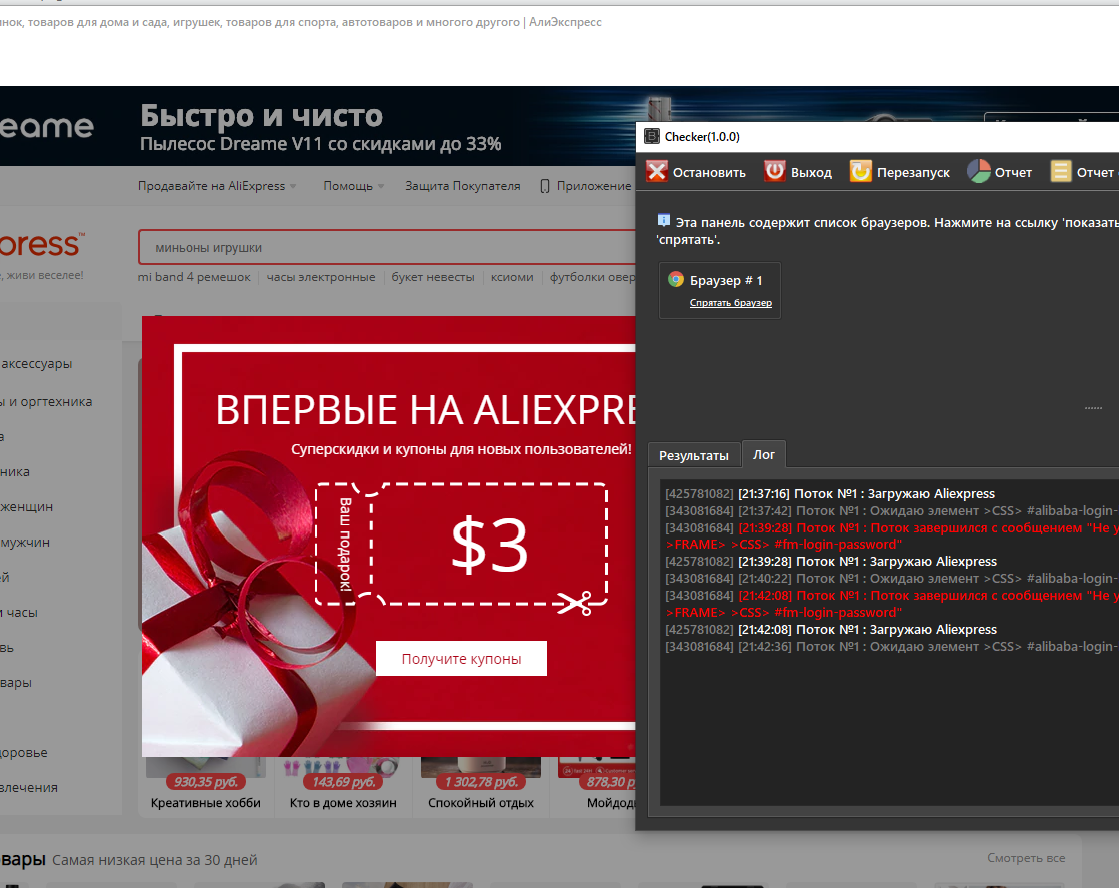Click the yellow list Отчет icon

point(1061,171)
